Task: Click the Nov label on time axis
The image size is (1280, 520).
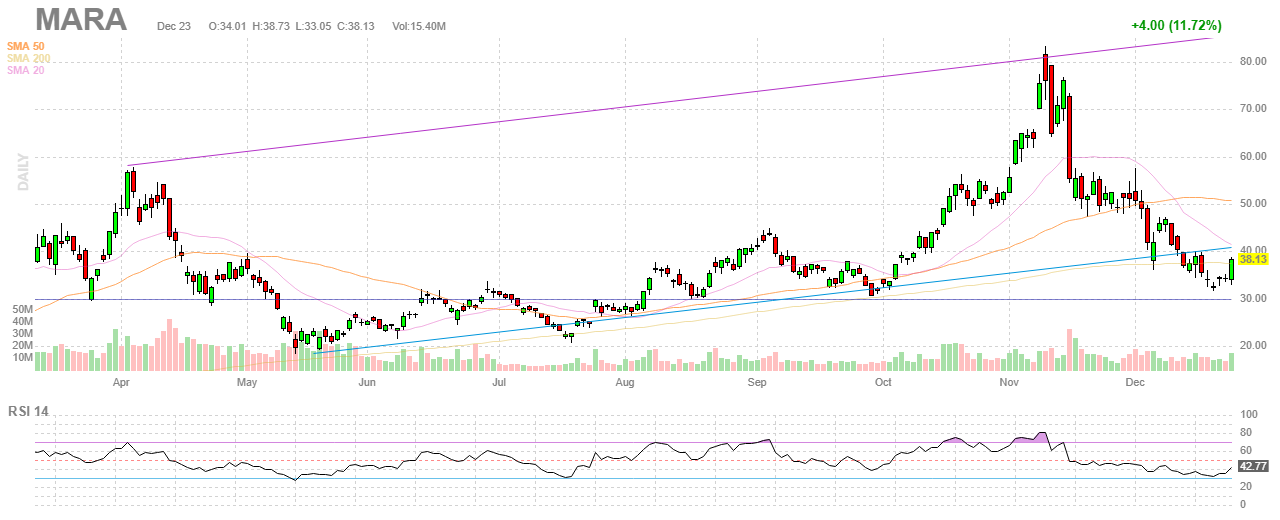Action: [x=1010, y=382]
